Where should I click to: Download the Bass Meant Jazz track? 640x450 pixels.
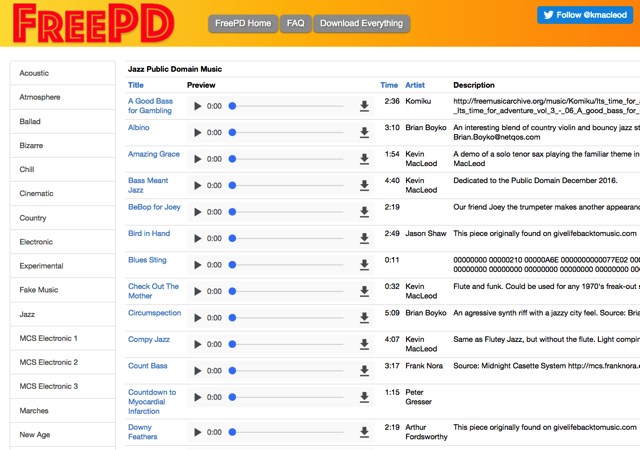364,185
